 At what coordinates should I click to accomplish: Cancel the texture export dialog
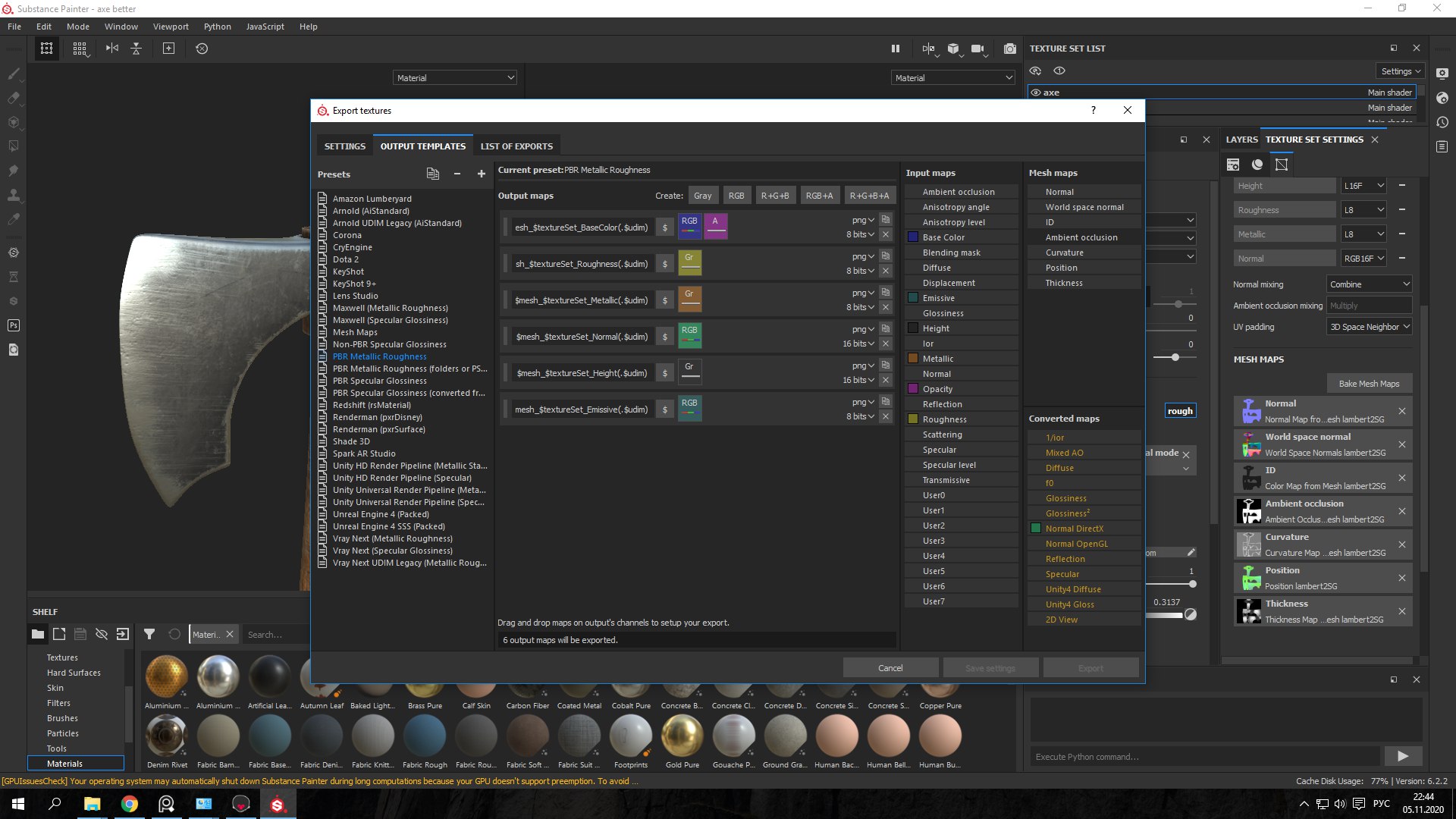(890, 668)
